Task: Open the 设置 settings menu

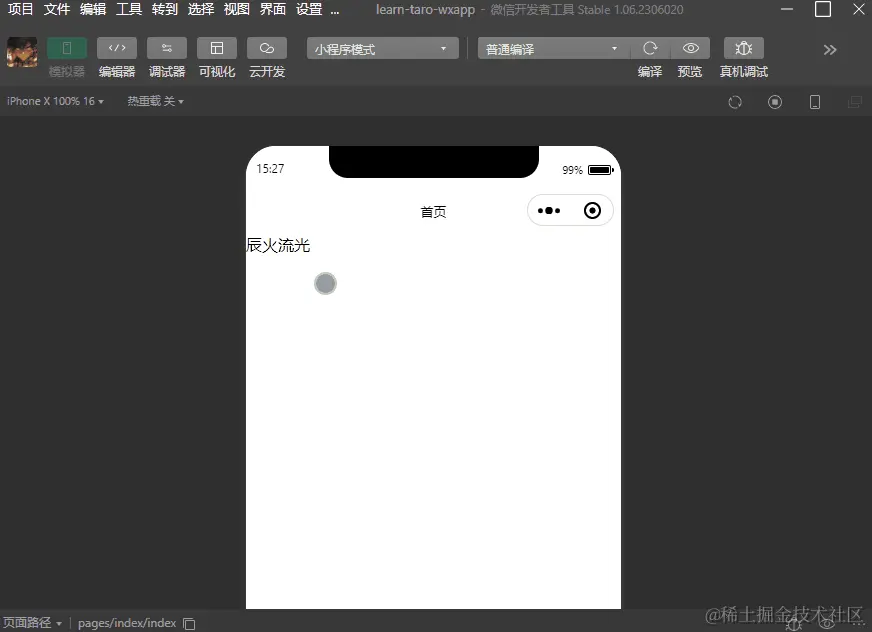Action: coord(310,9)
